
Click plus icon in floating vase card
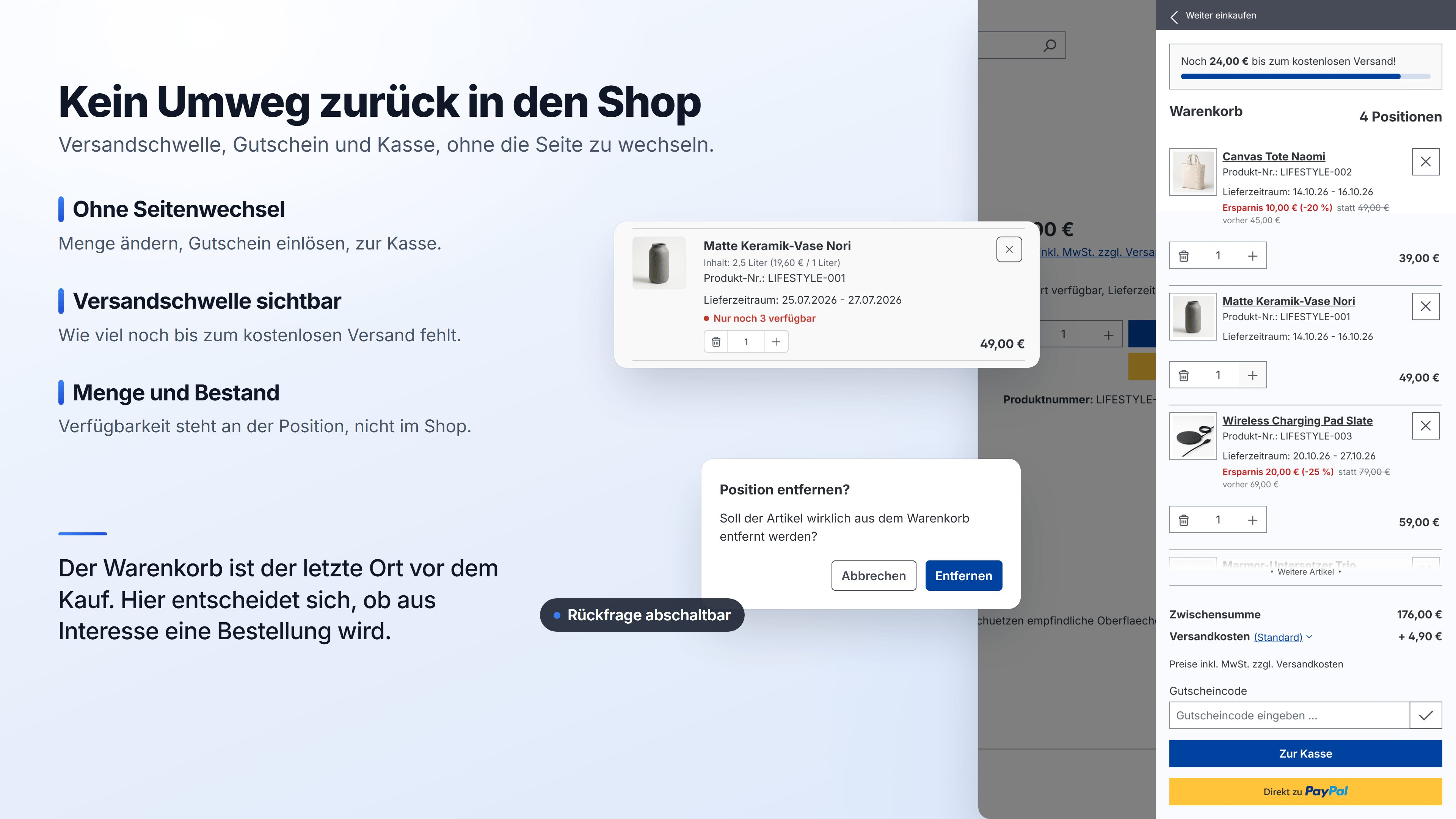click(776, 342)
